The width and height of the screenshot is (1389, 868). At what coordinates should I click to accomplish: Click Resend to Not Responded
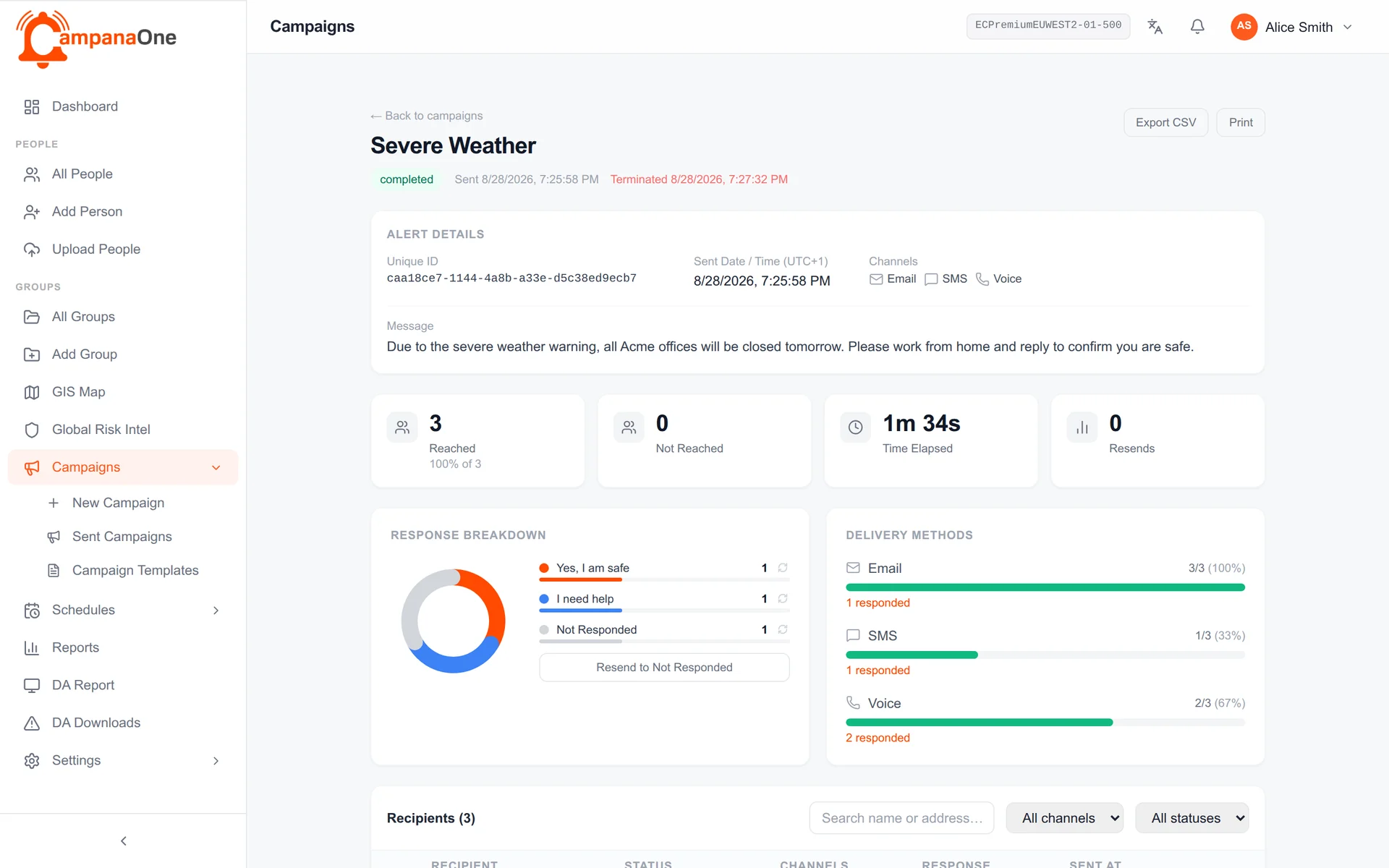664,667
